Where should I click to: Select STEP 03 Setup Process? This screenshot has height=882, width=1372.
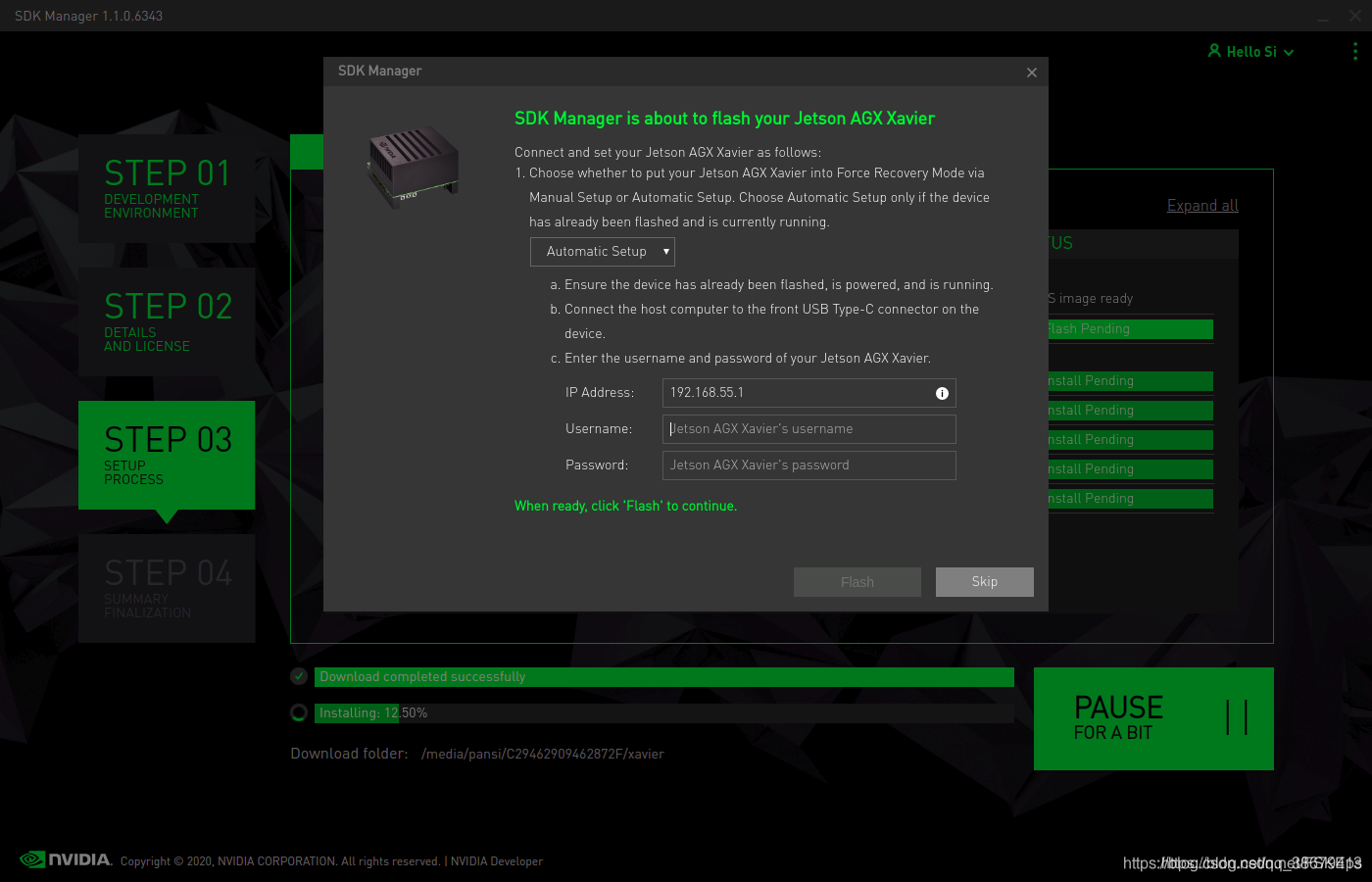click(167, 455)
